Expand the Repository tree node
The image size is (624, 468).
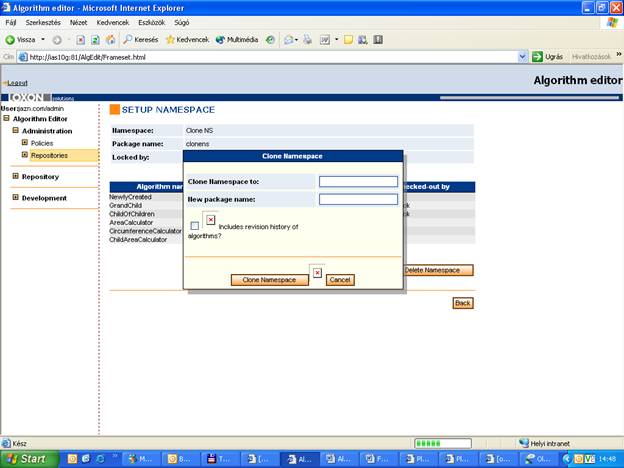(16, 176)
